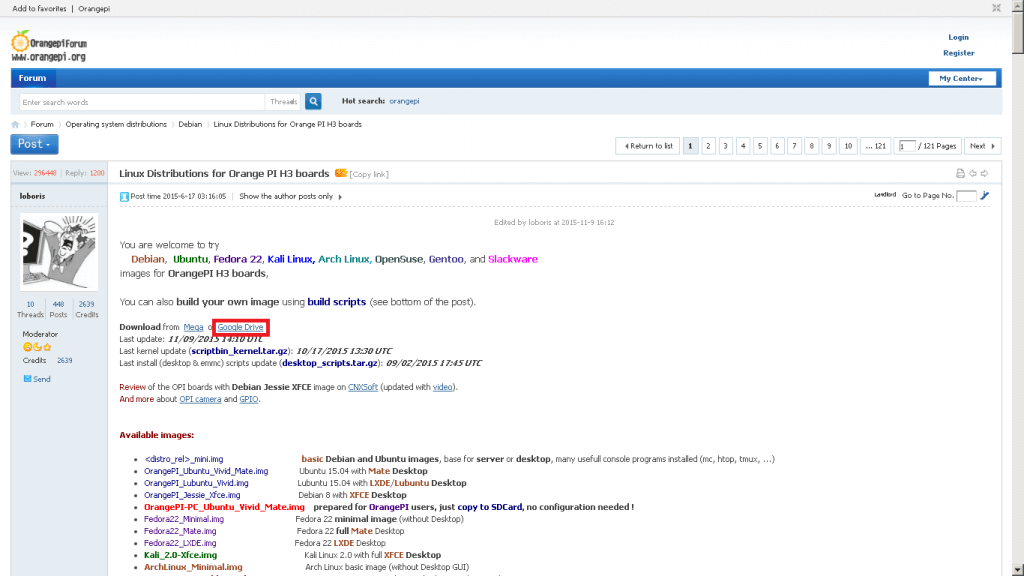The image size is (1024, 576).
Task: Click the right arrow next thread icon
Action: [x=984, y=173]
